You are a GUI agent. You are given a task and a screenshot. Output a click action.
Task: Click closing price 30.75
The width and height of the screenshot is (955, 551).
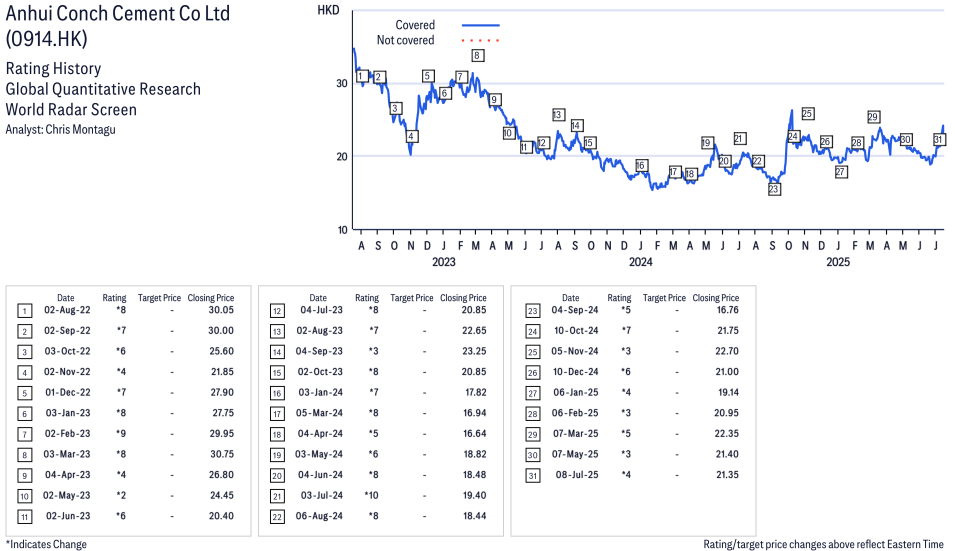(x=221, y=455)
